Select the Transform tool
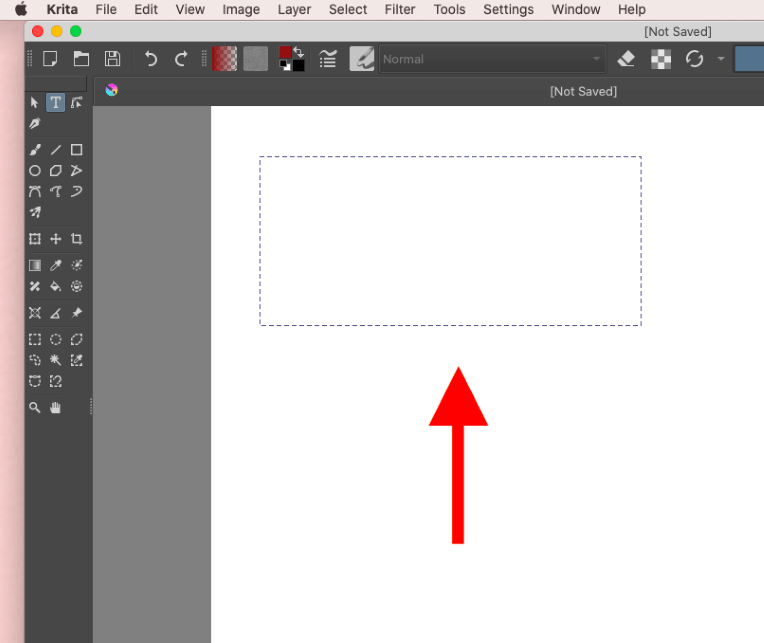The image size is (764, 643). pos(35,239)
